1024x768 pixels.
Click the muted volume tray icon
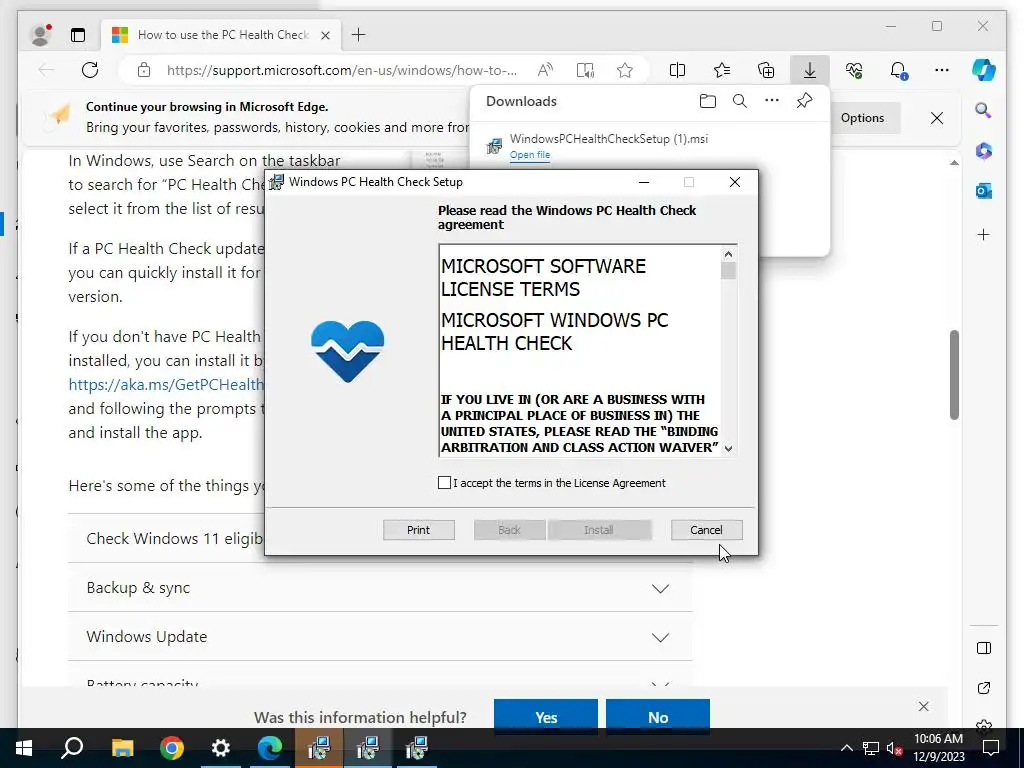pyautogui.click(x=894, y=748)
